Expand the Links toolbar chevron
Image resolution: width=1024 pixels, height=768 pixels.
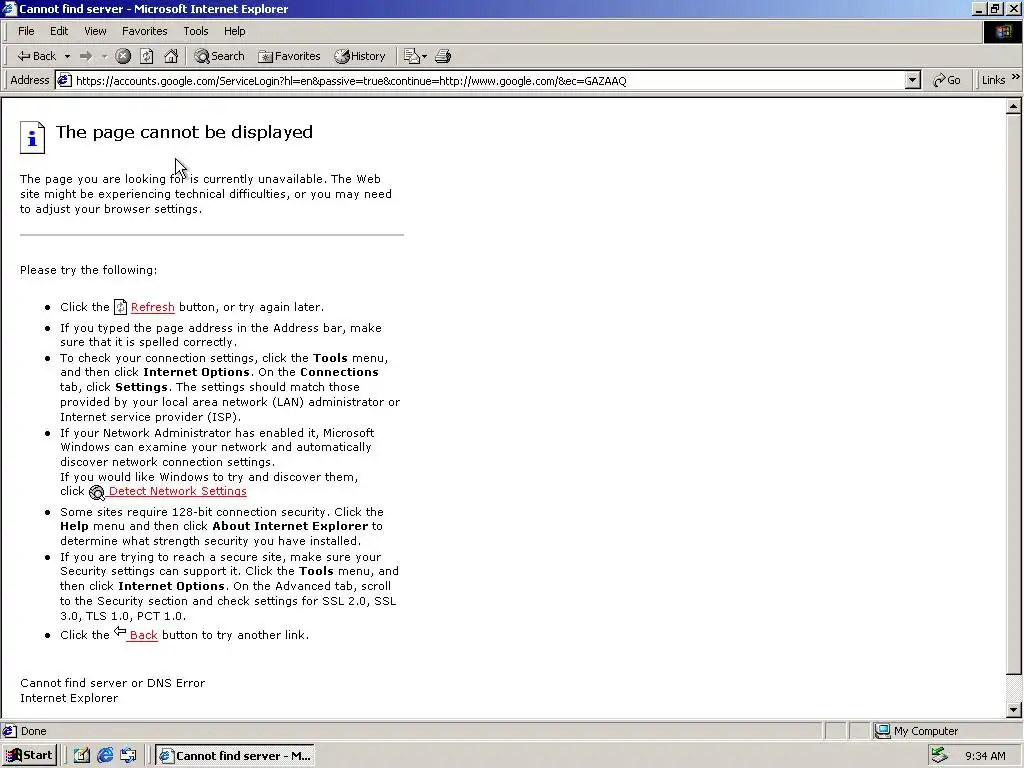click(1016, 77)
